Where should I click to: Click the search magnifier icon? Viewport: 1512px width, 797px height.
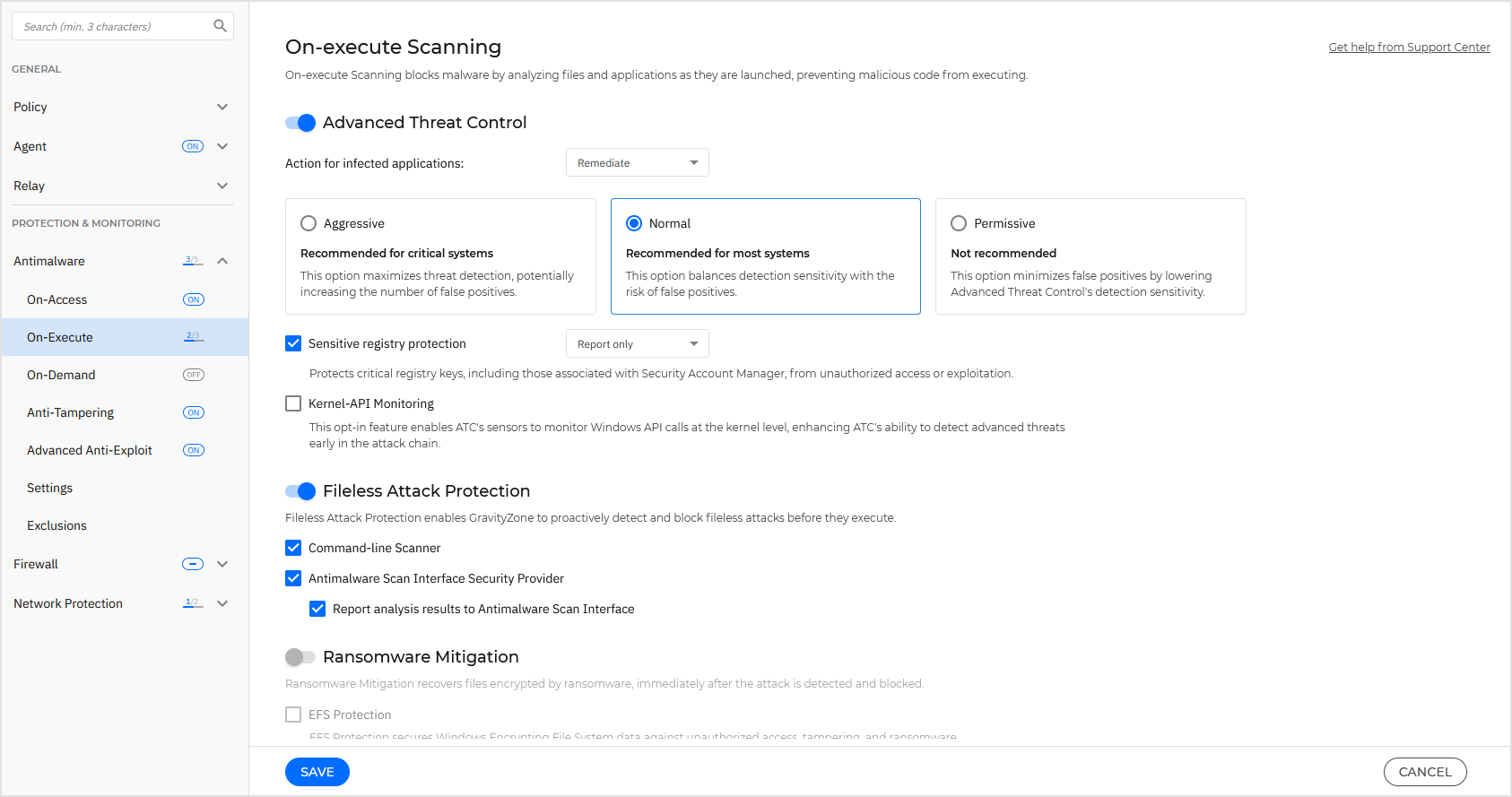click(220, 26)
